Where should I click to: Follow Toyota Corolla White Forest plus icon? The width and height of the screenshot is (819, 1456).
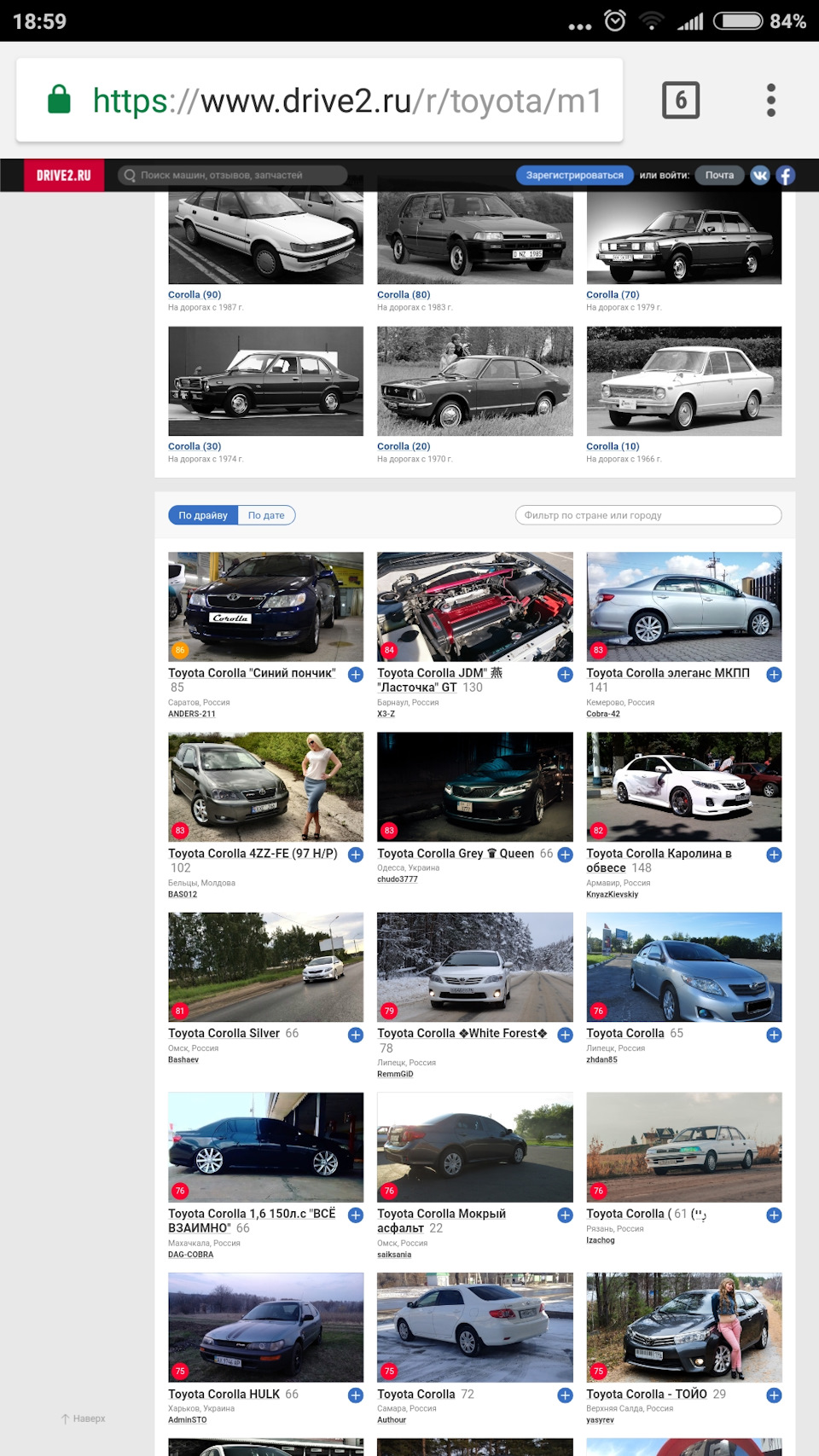pos(565,1035)
